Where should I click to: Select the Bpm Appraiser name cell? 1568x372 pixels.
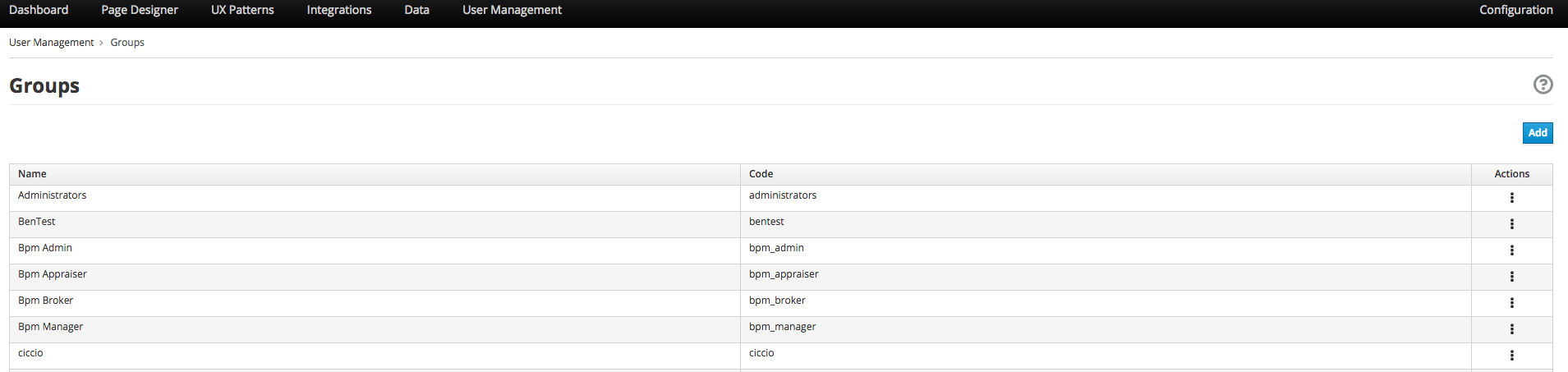point(375,277)
